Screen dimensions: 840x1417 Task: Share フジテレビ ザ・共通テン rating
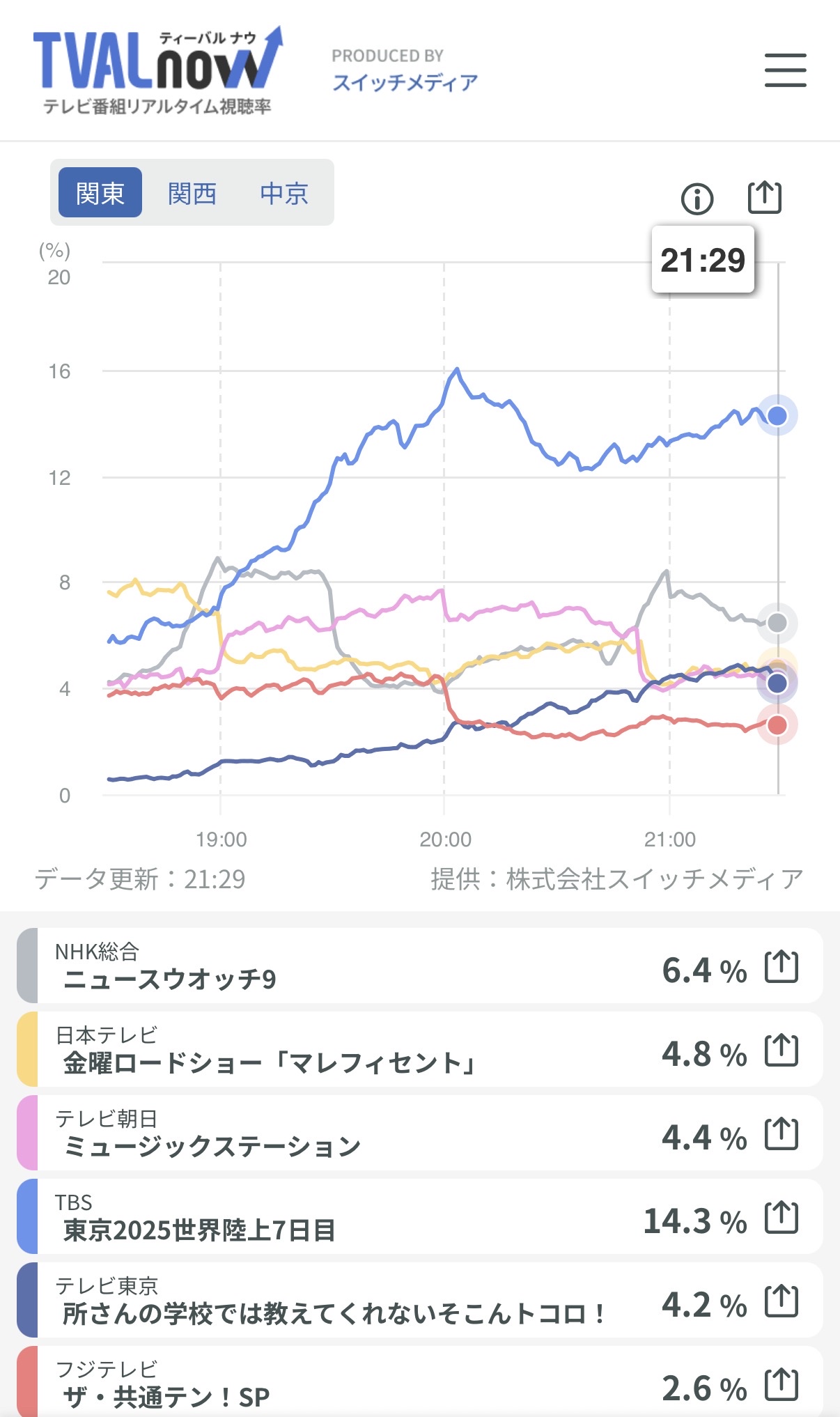(x=781, y=1385)
